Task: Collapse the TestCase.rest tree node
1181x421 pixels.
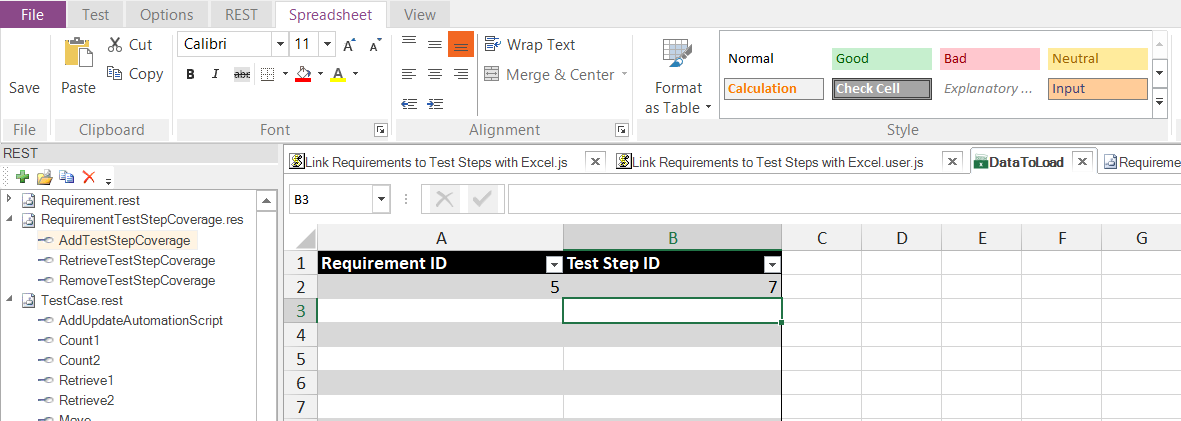Action: coord(10,300)
